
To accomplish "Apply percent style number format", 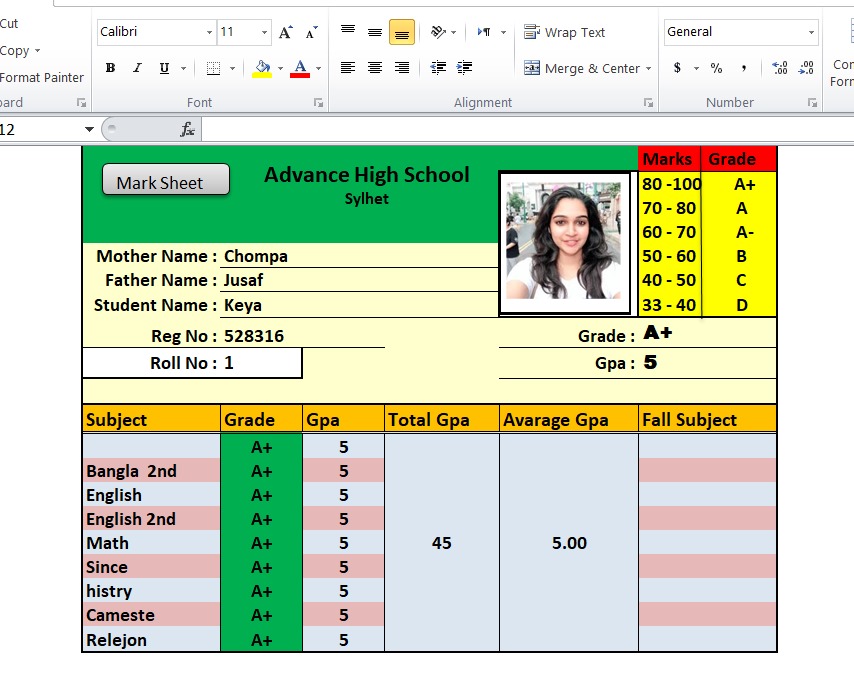I will [x=716, y=68].
